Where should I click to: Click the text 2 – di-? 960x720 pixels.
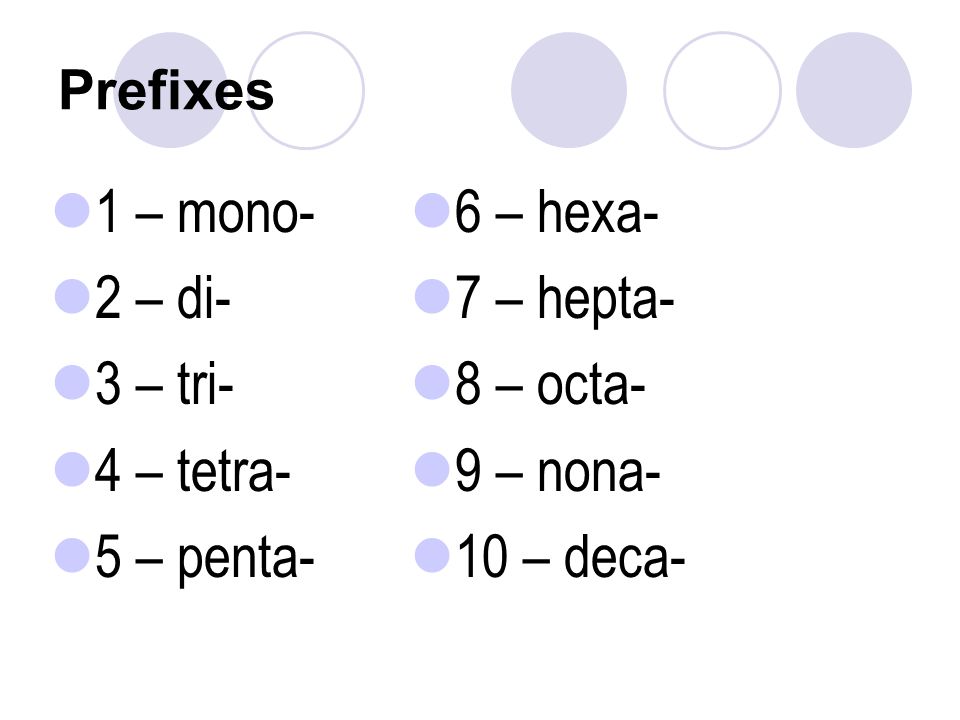tap(163, 298)
